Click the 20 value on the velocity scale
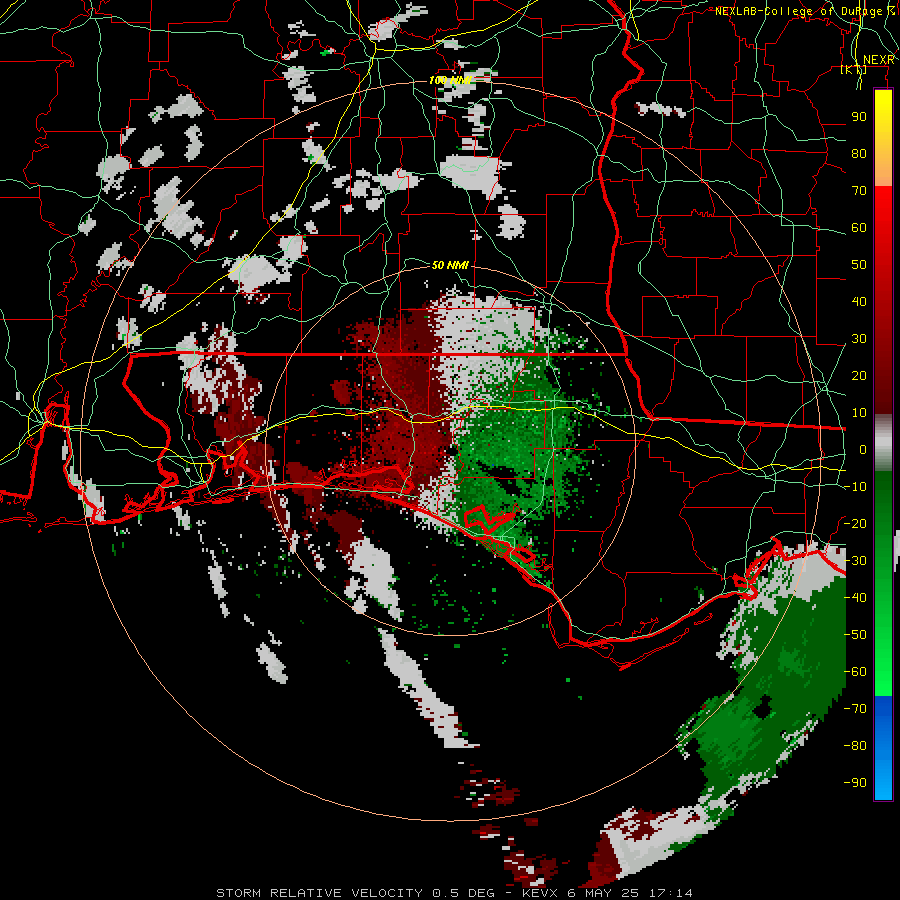This screenshot has height=900, width=900. pyautogui.click(x=859, y=375)
